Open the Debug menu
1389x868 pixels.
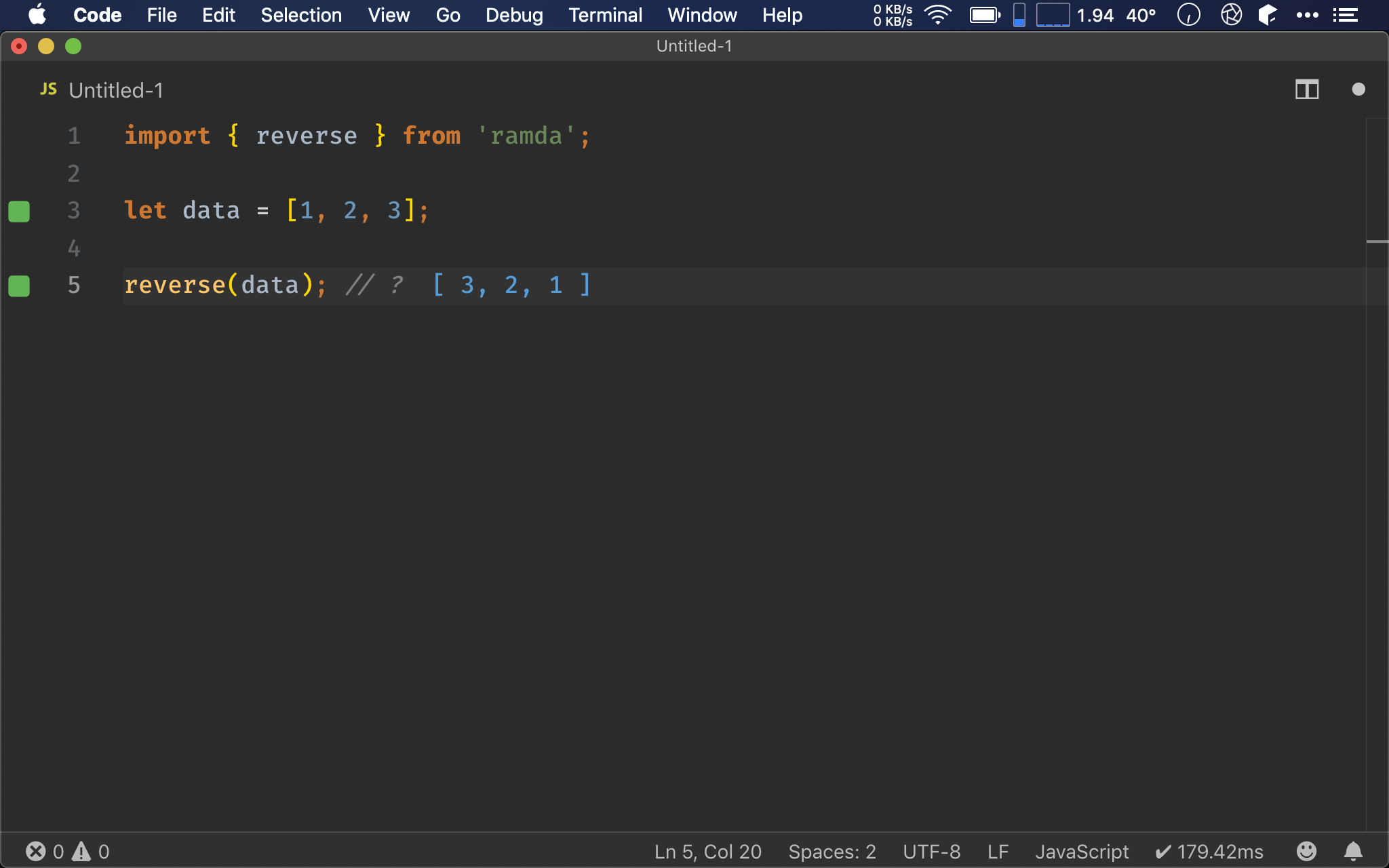tap(514, 15)
